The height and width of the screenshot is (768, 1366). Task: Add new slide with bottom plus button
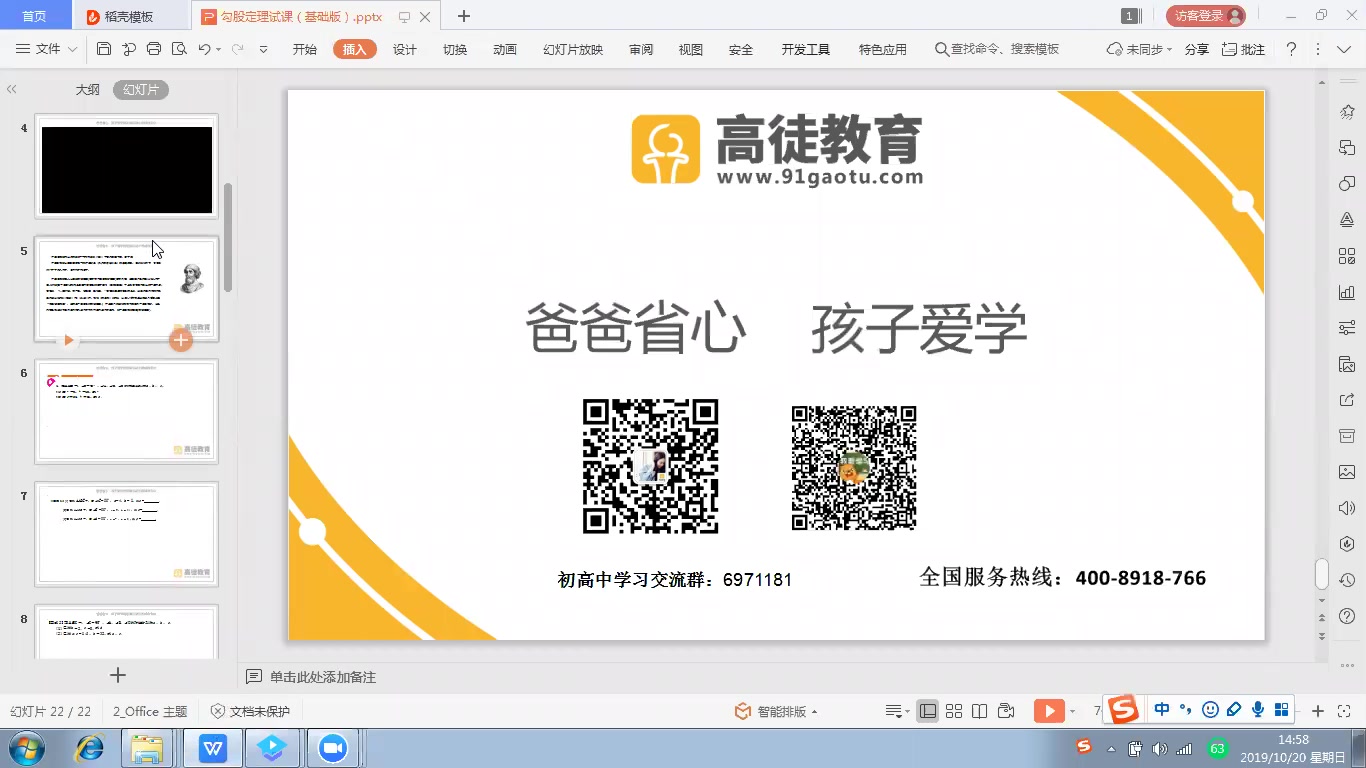click(x=118, y=675)
